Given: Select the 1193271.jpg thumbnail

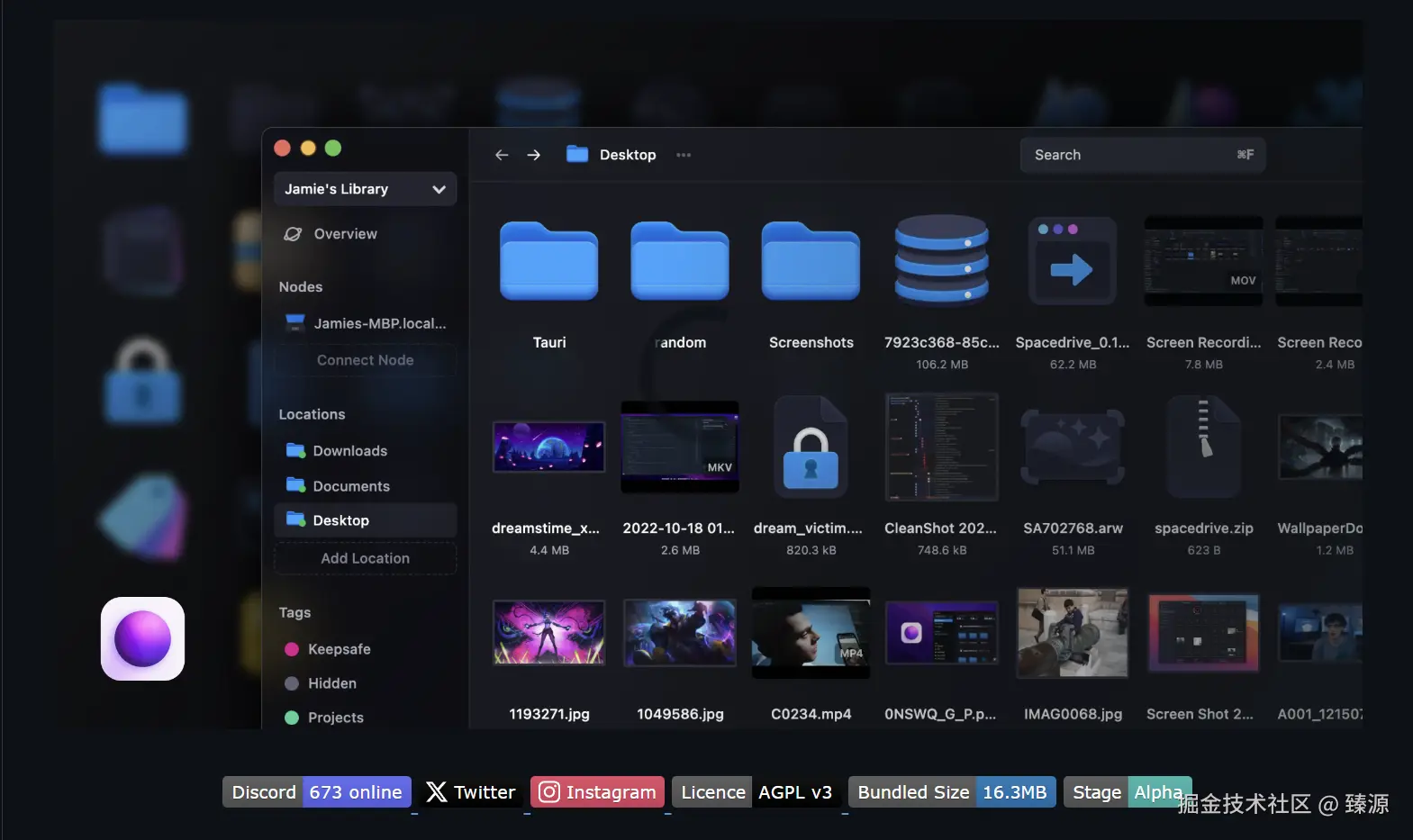Looking at the screenshot, I should click(x=549, y=633).
